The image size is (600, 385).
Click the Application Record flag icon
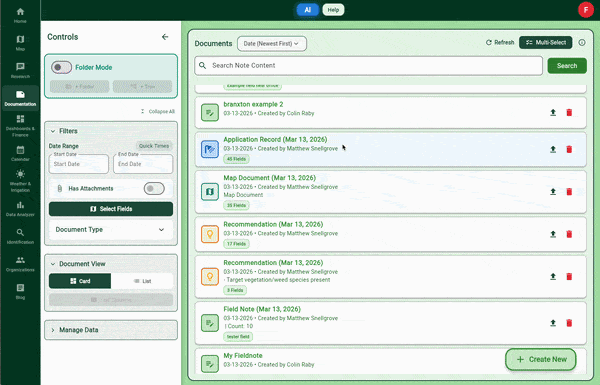210,149
